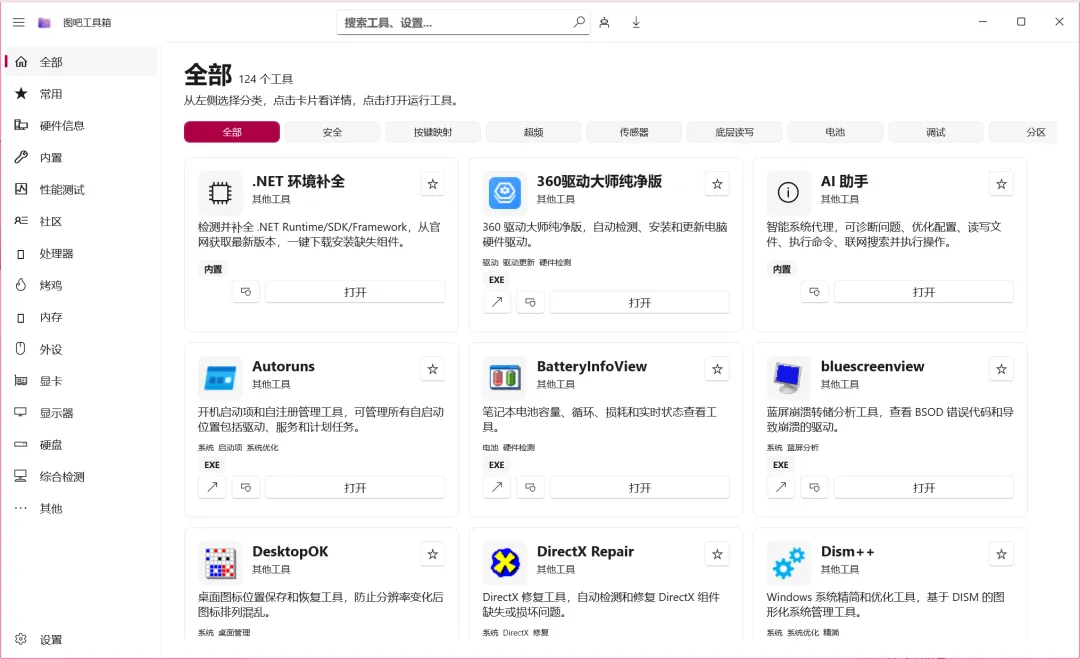Open bluescreenview via 打开 button
The image size is (1080, 659).
coord(924,488)
